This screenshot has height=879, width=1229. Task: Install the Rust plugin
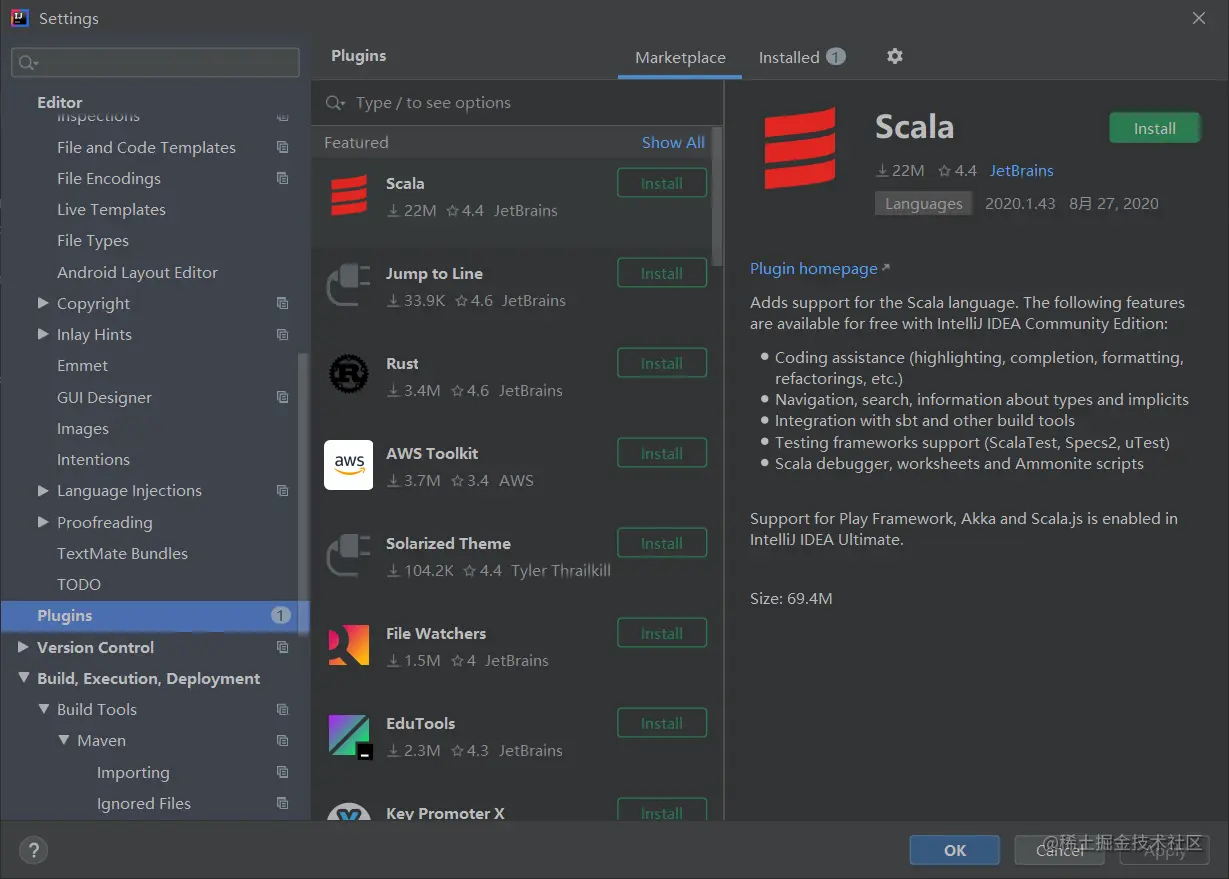[x=662, y=363]
